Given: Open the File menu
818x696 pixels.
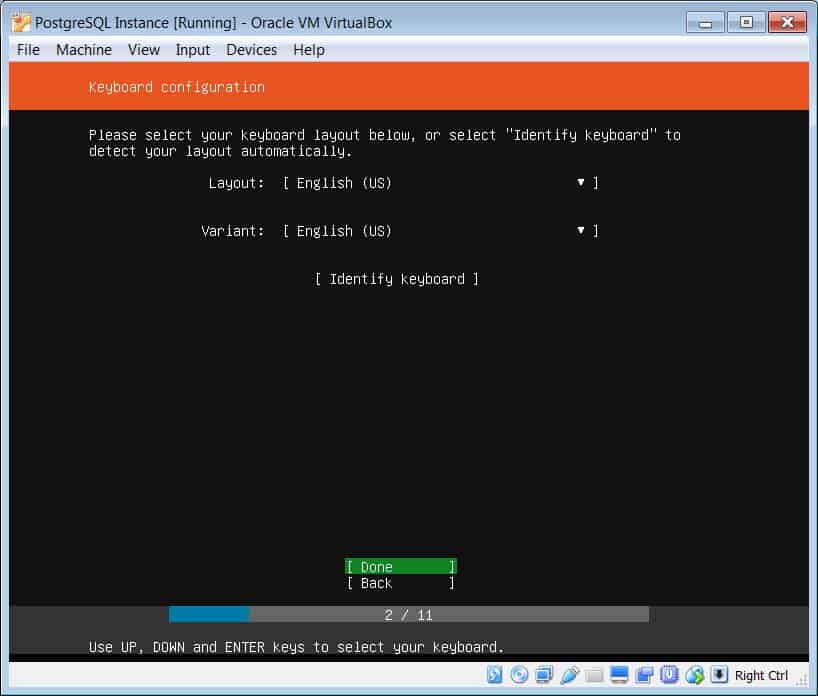Looking at the screenshot, I should 28,50.
